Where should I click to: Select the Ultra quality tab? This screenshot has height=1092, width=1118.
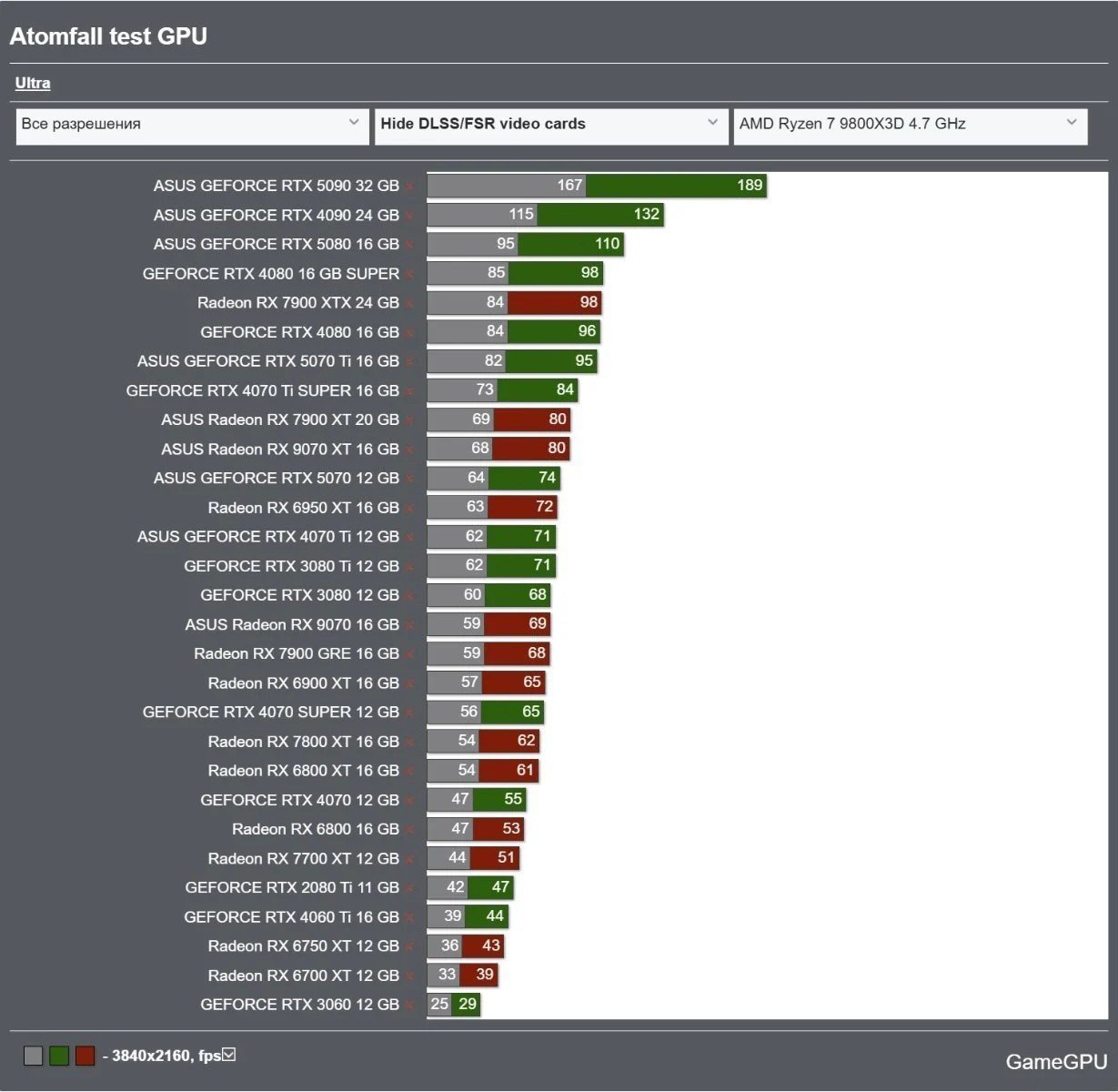pos(33,83)
